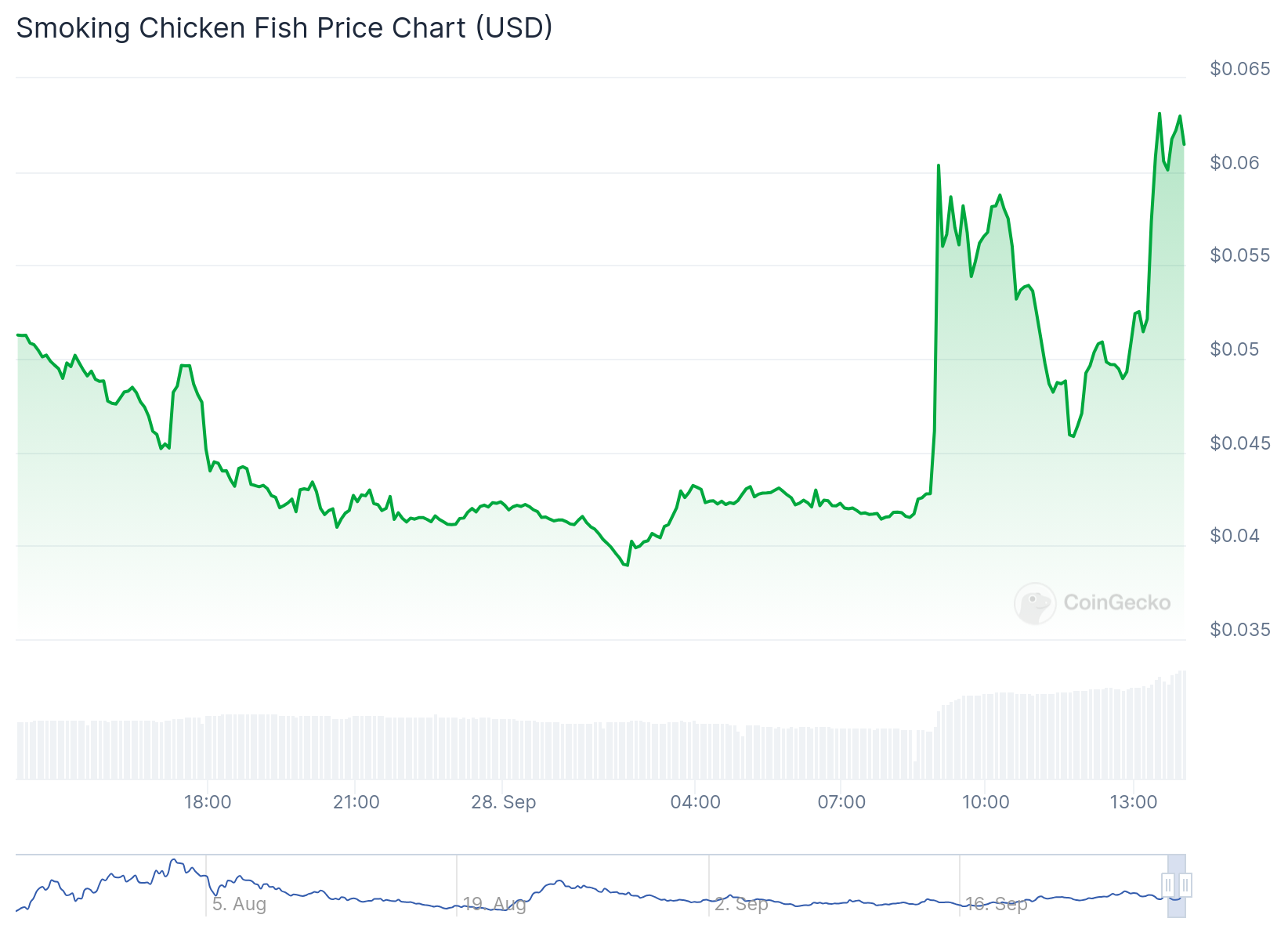Click the CoinGecko watermark text
Screen dimensions: 1288x940
tap(1116, 602)
